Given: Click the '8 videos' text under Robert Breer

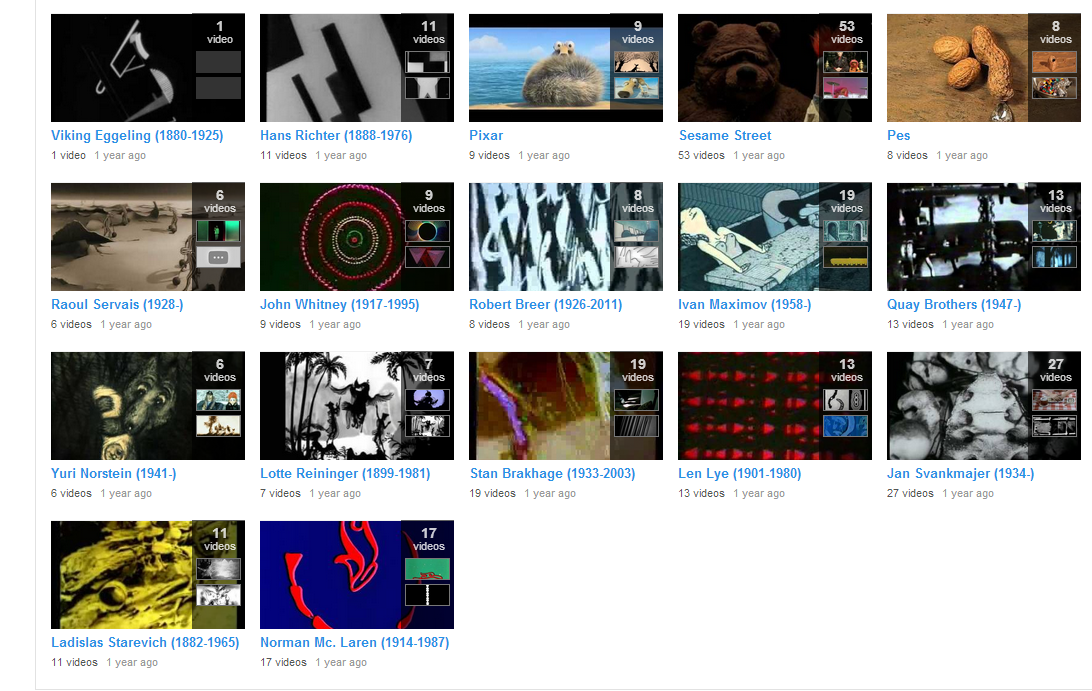Looking at the screenshot, I should pyautogui.click(x=490, y=324).
